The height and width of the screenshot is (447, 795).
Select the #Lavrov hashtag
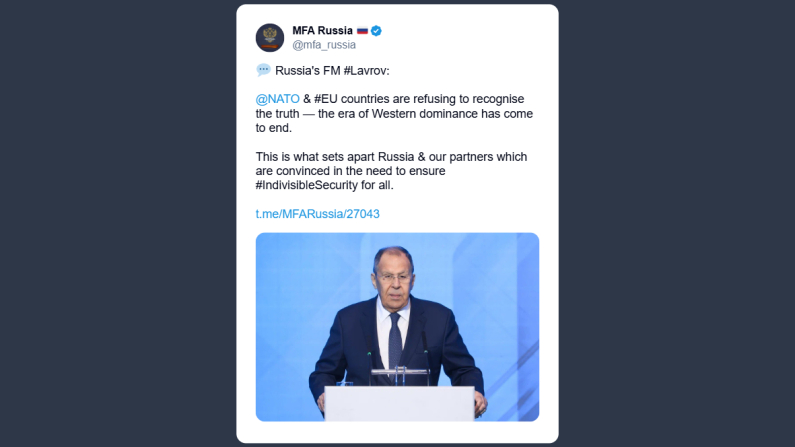click(x=369, y=70)
